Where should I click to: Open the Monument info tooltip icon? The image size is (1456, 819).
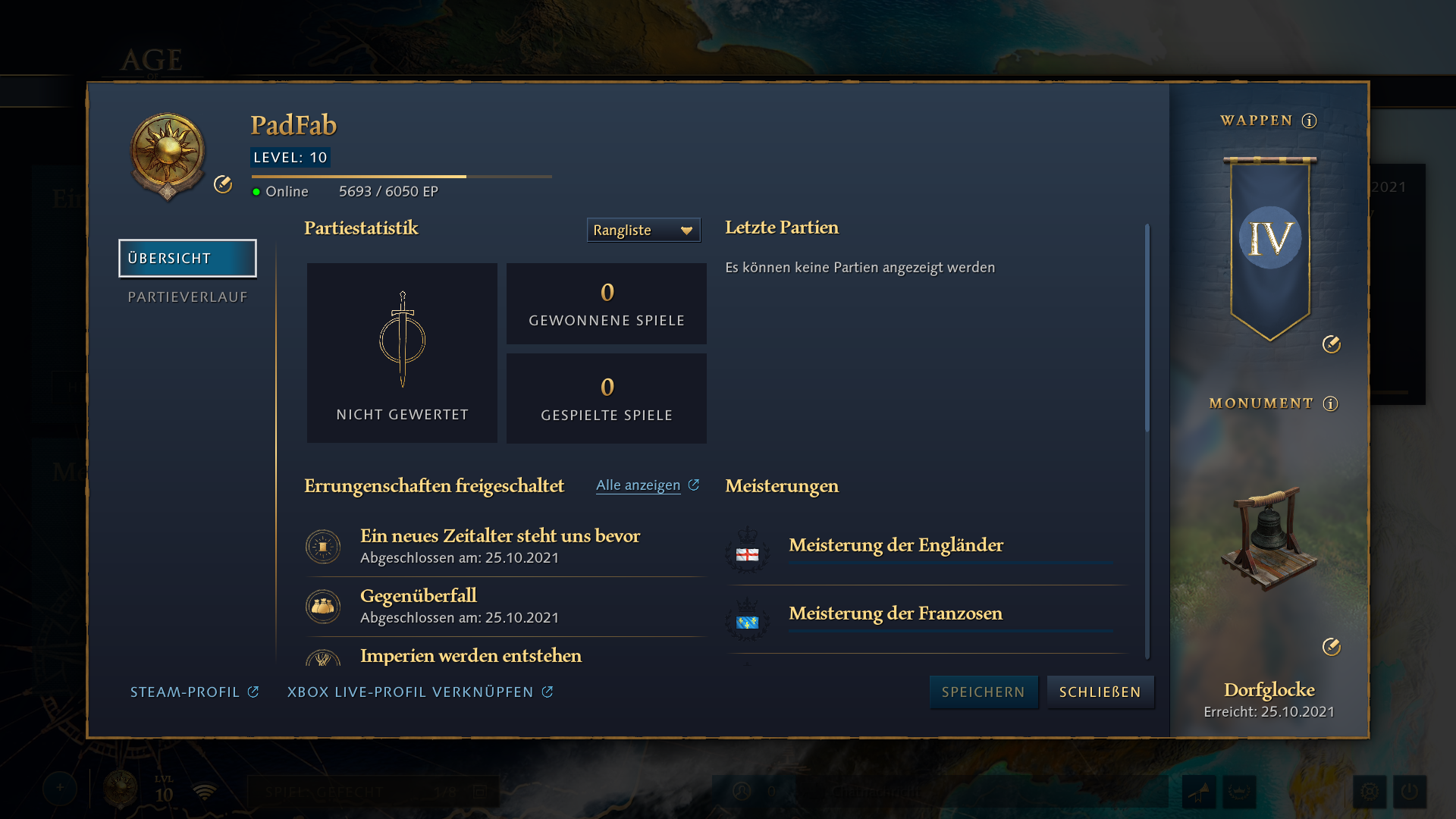[1330, 403]
